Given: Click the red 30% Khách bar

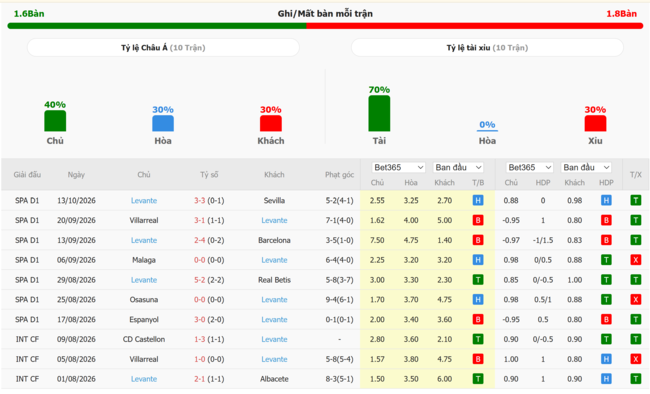Looking at the screenshot, I should 271,123.
